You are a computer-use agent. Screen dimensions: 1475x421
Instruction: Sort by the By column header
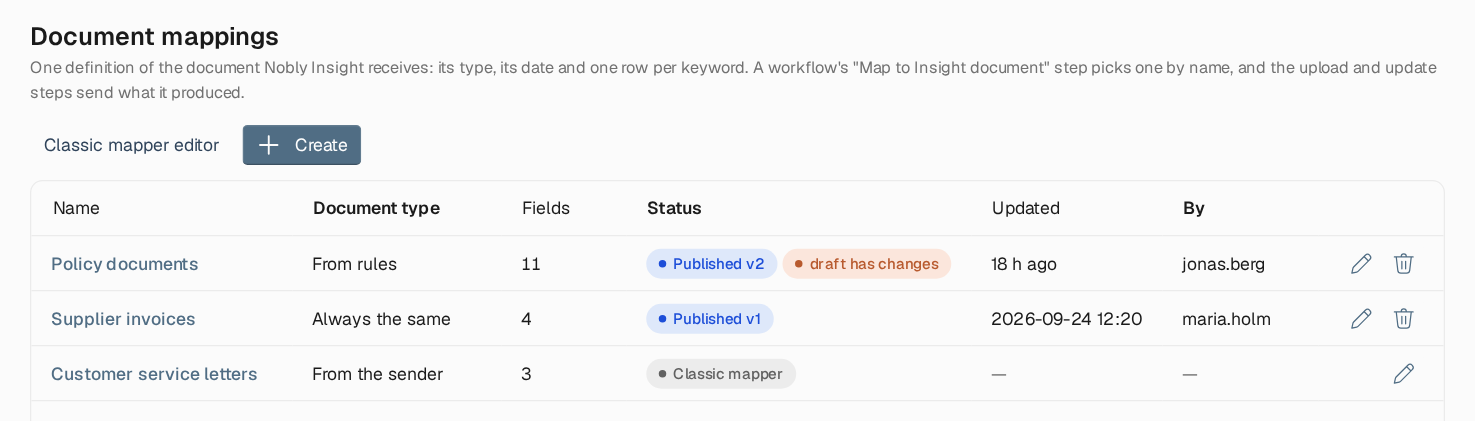coord(1194,208)
